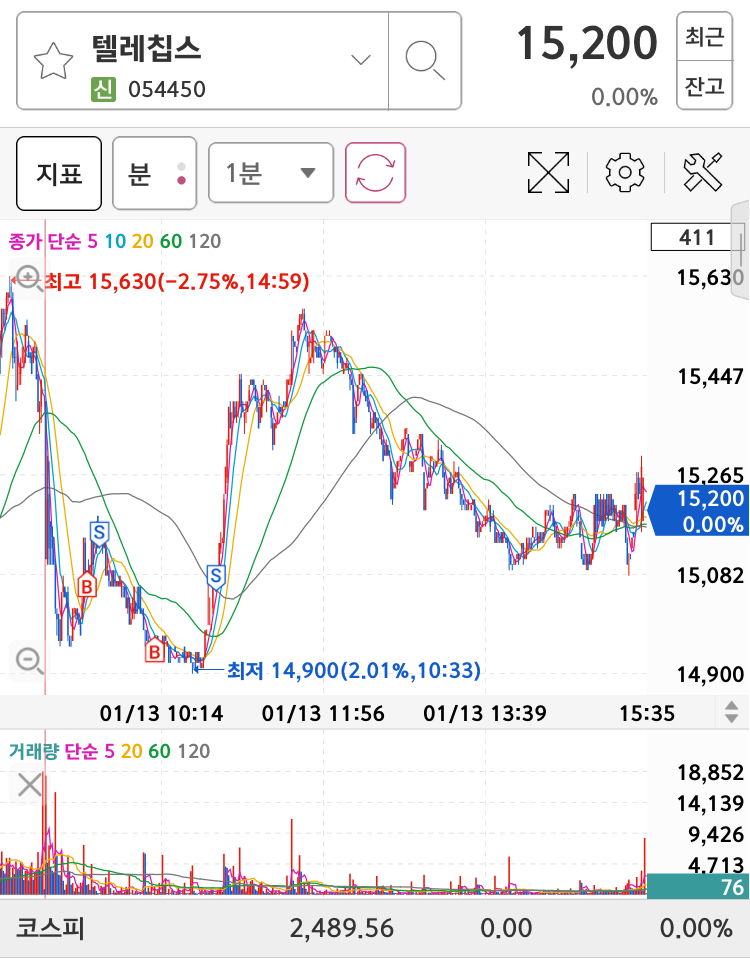The width and height of the screenshot is (750, 959).
Task: Click the side panel pull handle
Action: [x=741, y=249]
